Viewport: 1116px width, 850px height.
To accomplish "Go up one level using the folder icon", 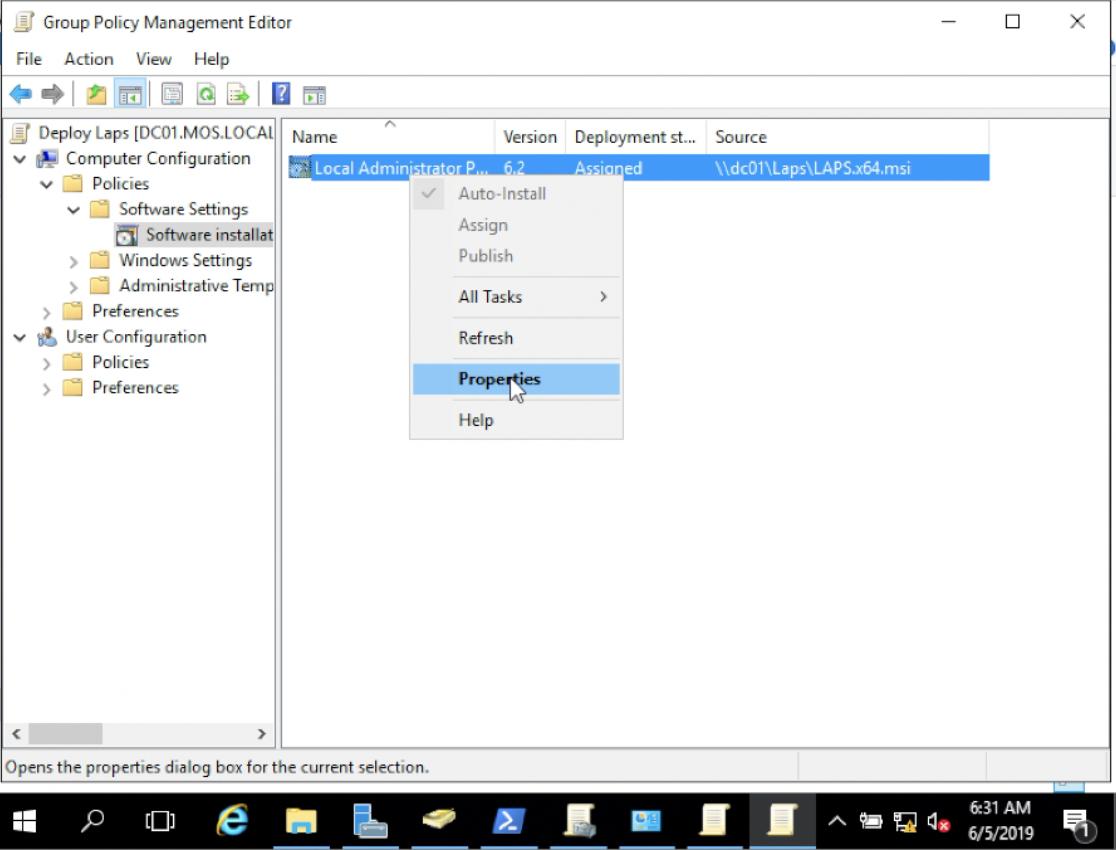I will 96,94.
